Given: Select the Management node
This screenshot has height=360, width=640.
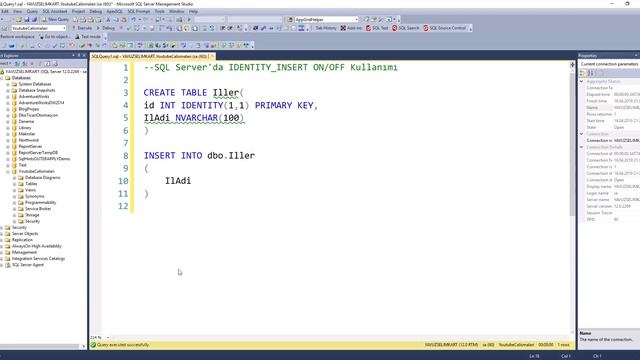Looking at the screenshot, I should [x=24, y=252].
